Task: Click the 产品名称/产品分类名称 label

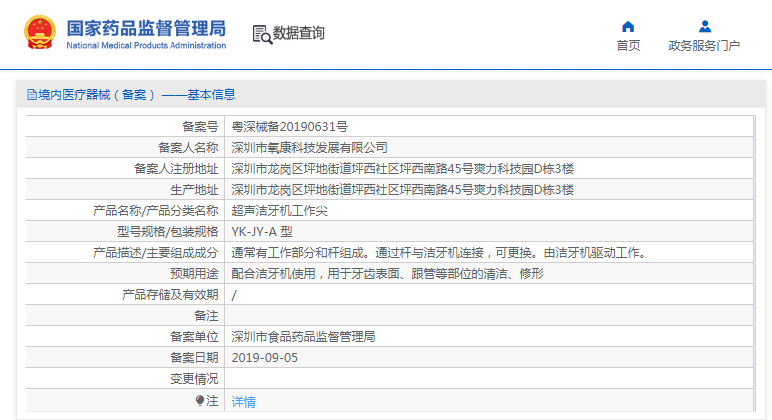Action: click(155, 211)
